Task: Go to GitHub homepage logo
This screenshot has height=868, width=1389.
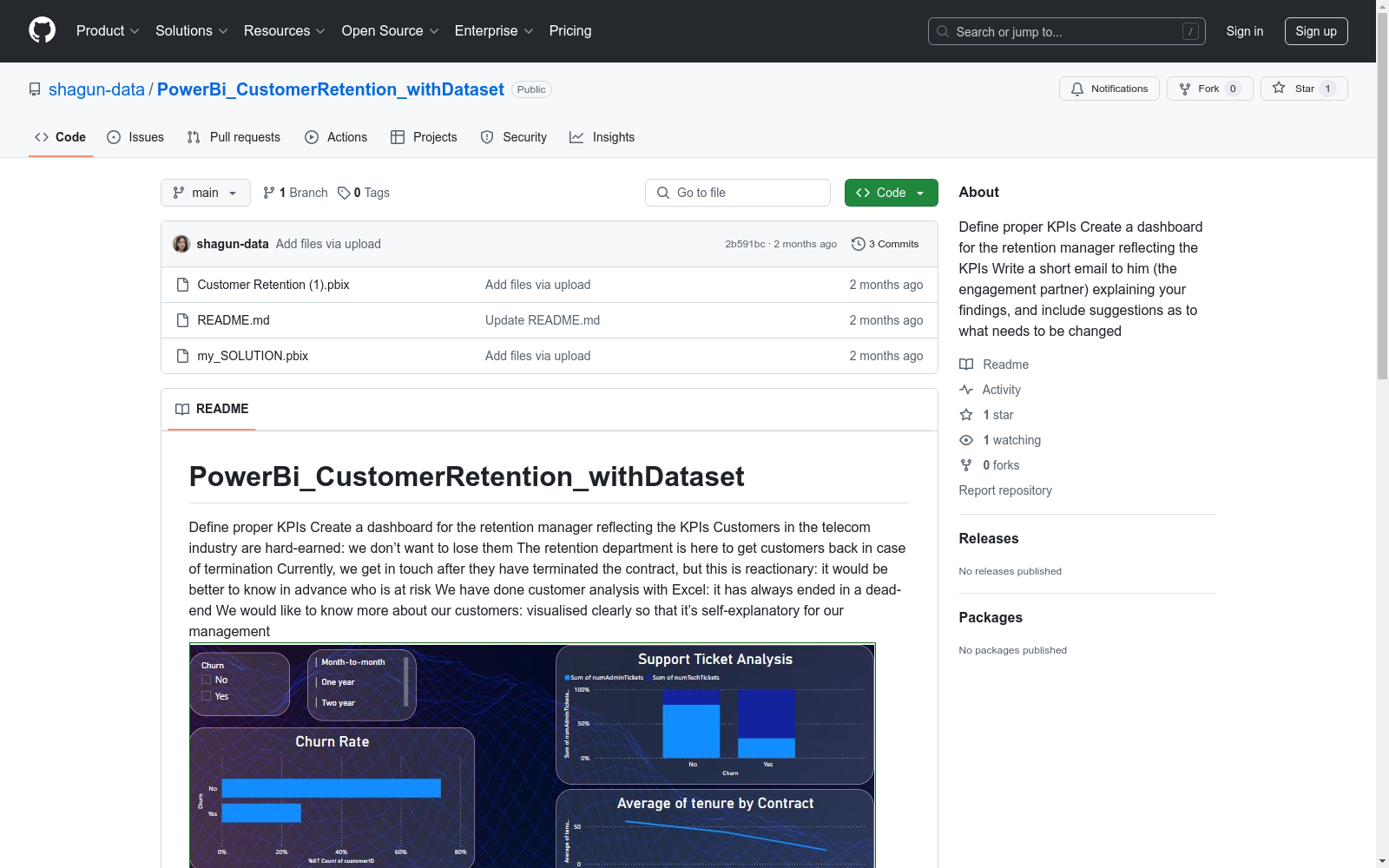Action: click(42, 30)
